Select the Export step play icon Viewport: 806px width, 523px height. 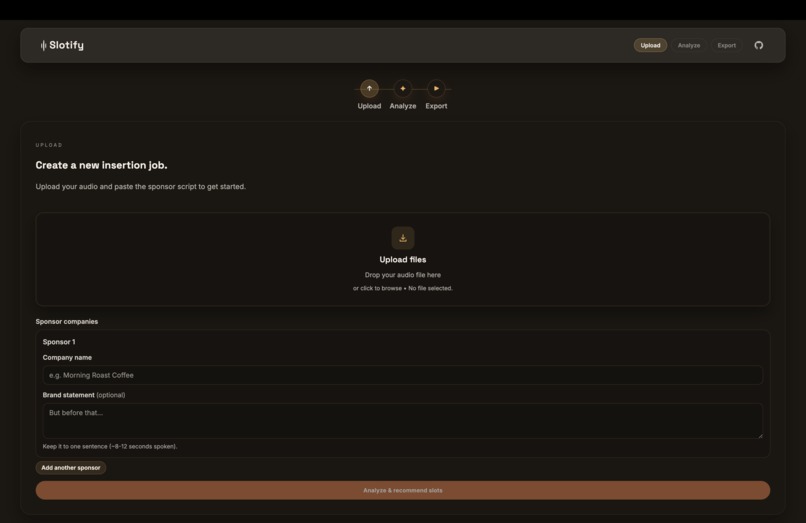click(x=436, y=88)
